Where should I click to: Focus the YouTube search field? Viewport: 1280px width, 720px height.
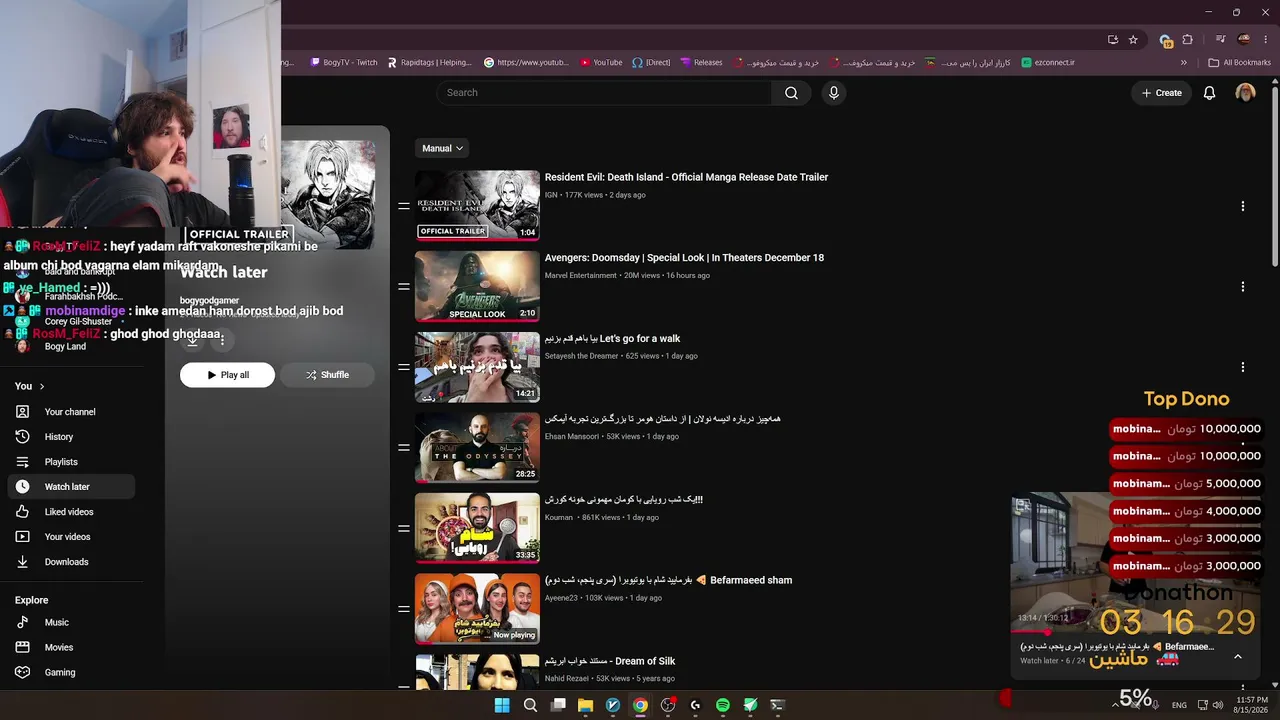pos(604,93)
